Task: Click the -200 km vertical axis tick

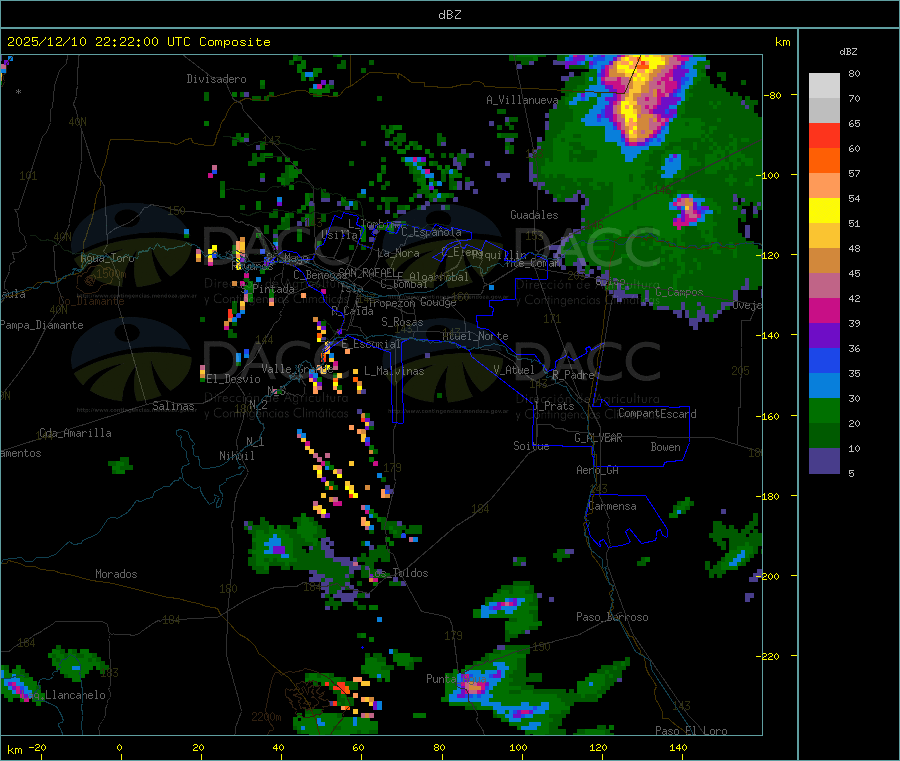Action: pos(770,576)
